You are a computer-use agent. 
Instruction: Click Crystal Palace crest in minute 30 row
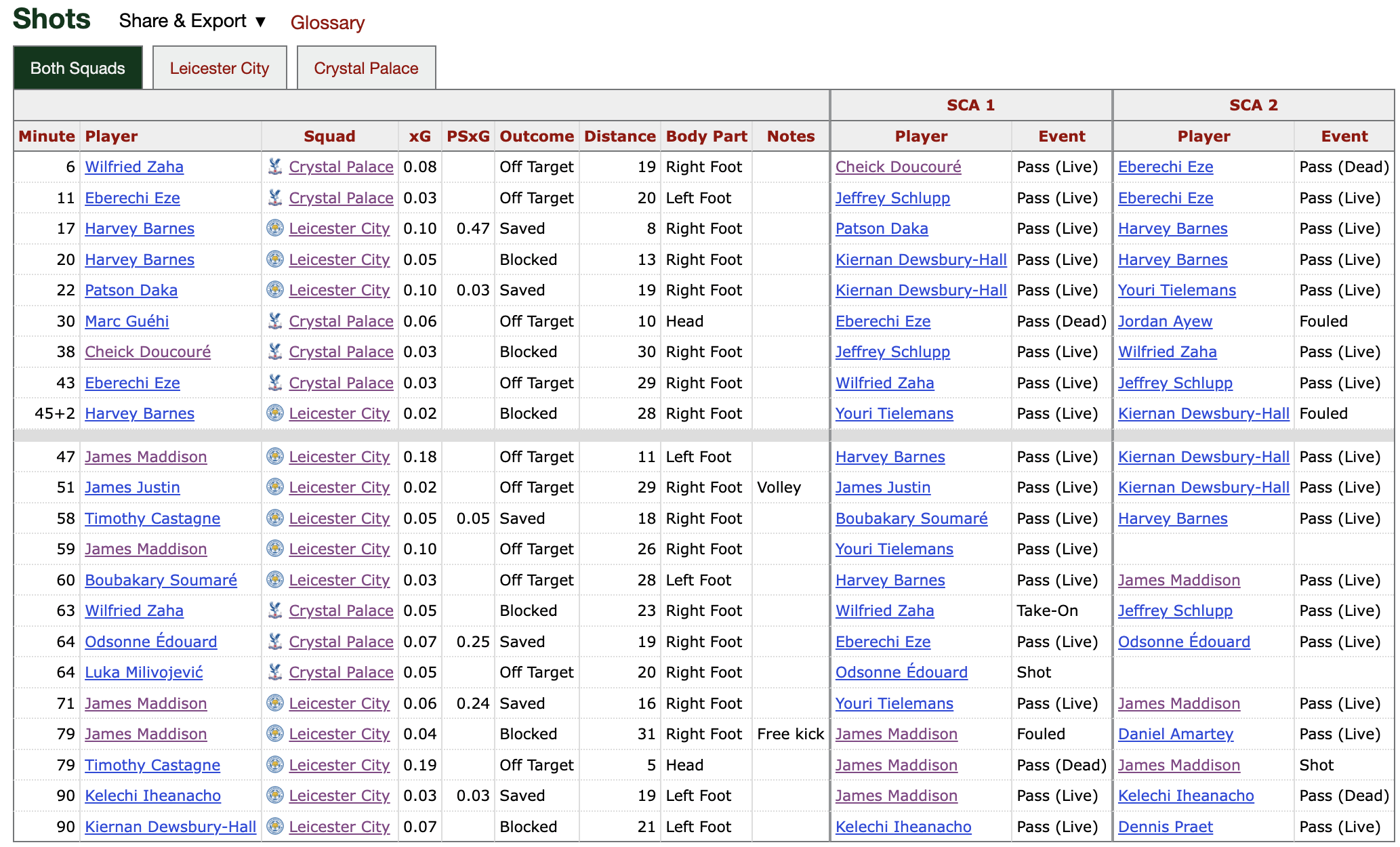tap(275, 321)
